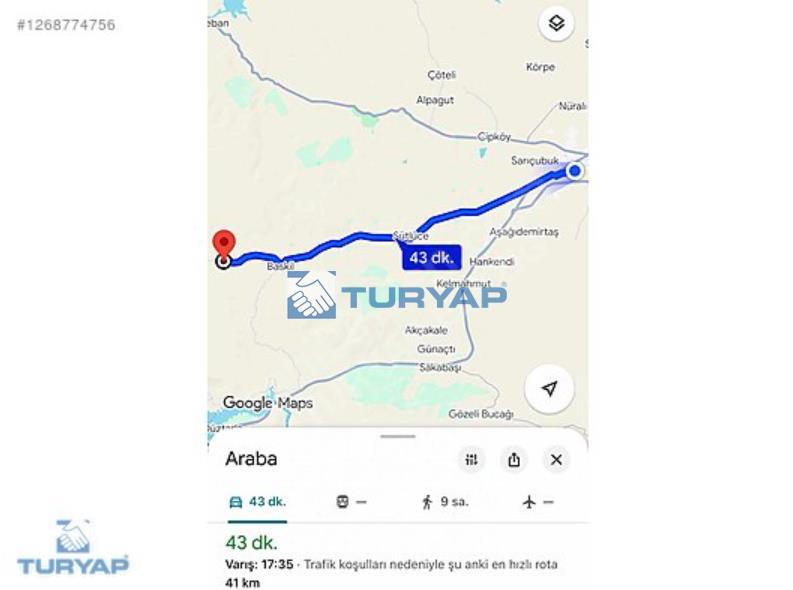Select the car travel mode tab
Screen dimensions: 793x590
[257, 502]
